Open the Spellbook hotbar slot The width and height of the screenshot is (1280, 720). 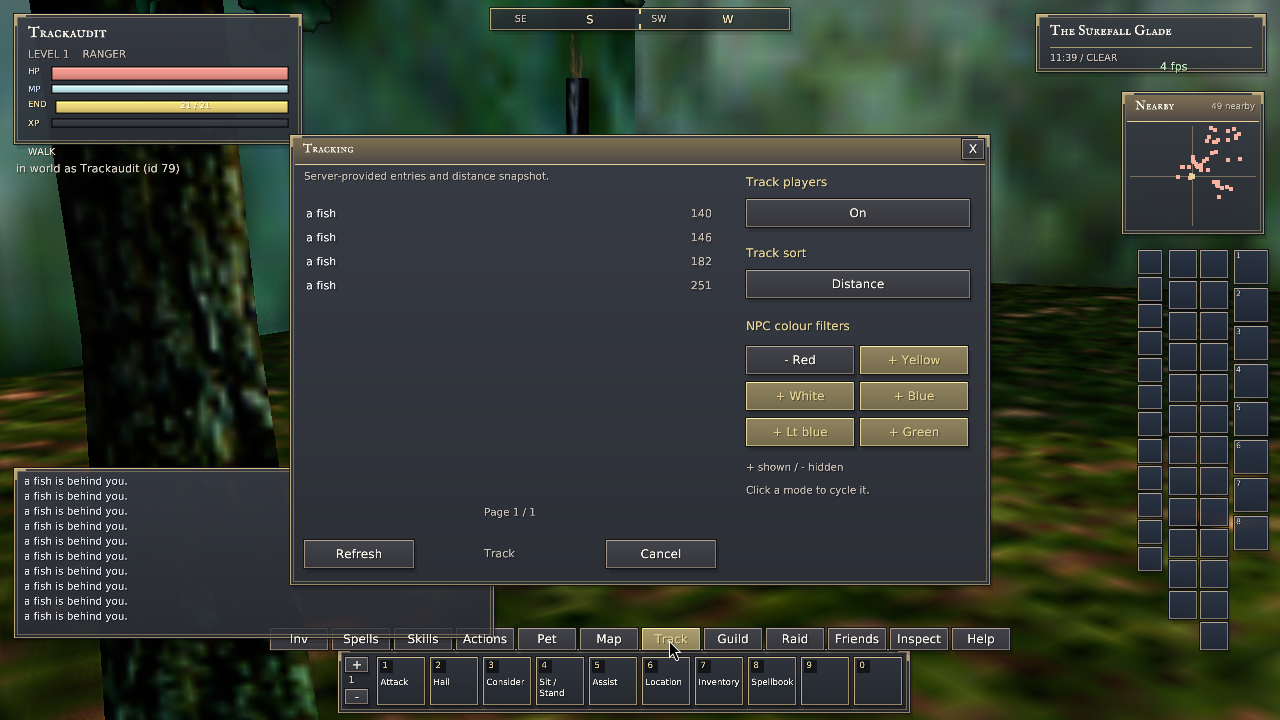pos(772,681)
